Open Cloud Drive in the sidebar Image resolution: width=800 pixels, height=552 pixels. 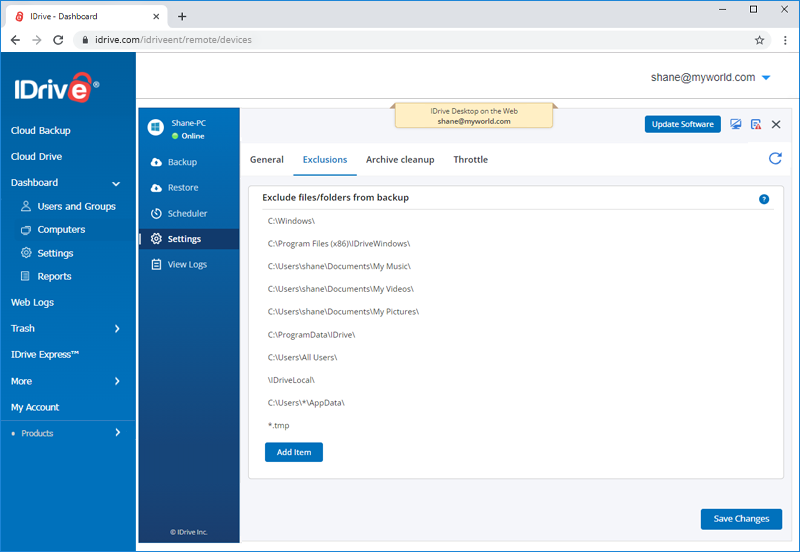[x=37, y=157]
